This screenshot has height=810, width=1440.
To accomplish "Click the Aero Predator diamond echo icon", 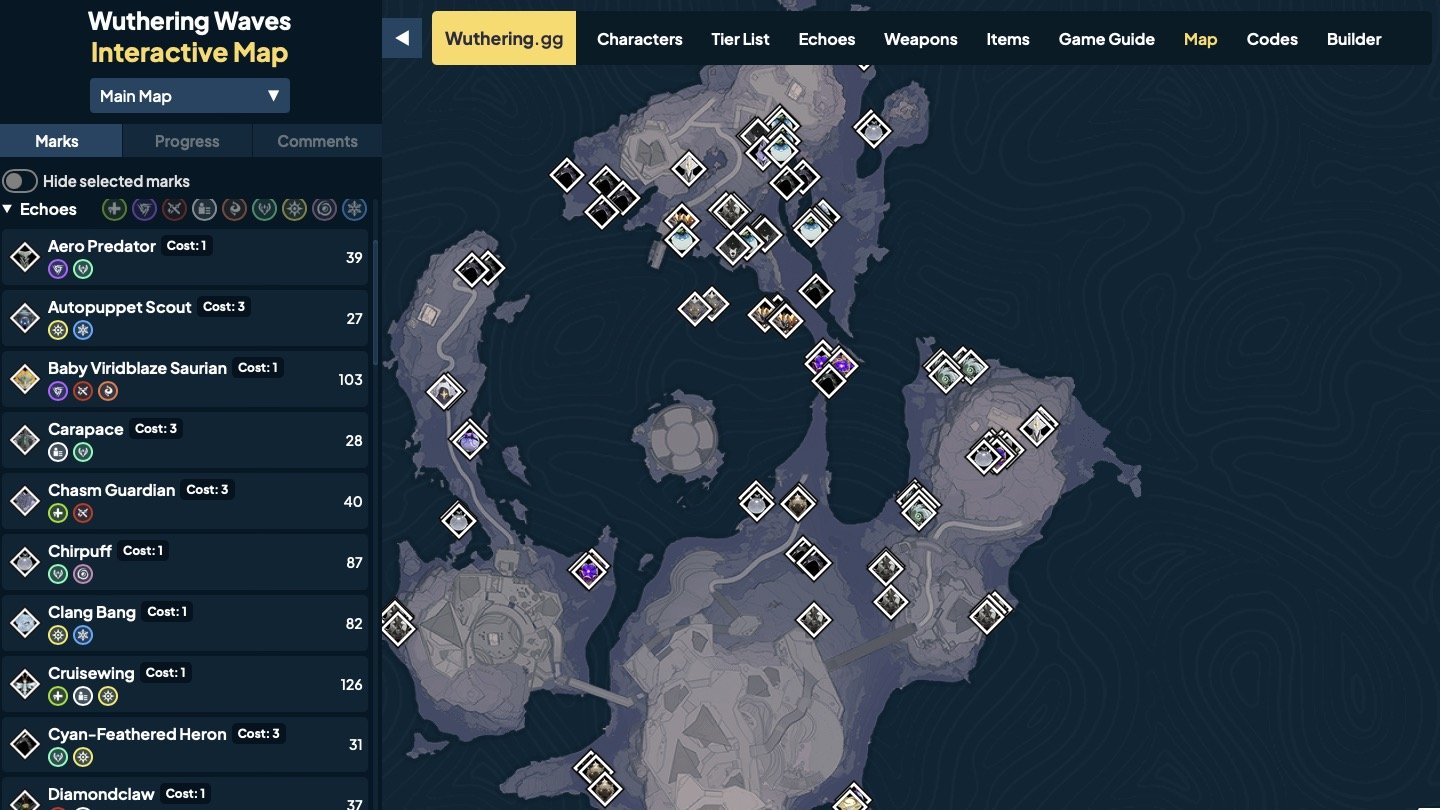I will click(25, 258).
